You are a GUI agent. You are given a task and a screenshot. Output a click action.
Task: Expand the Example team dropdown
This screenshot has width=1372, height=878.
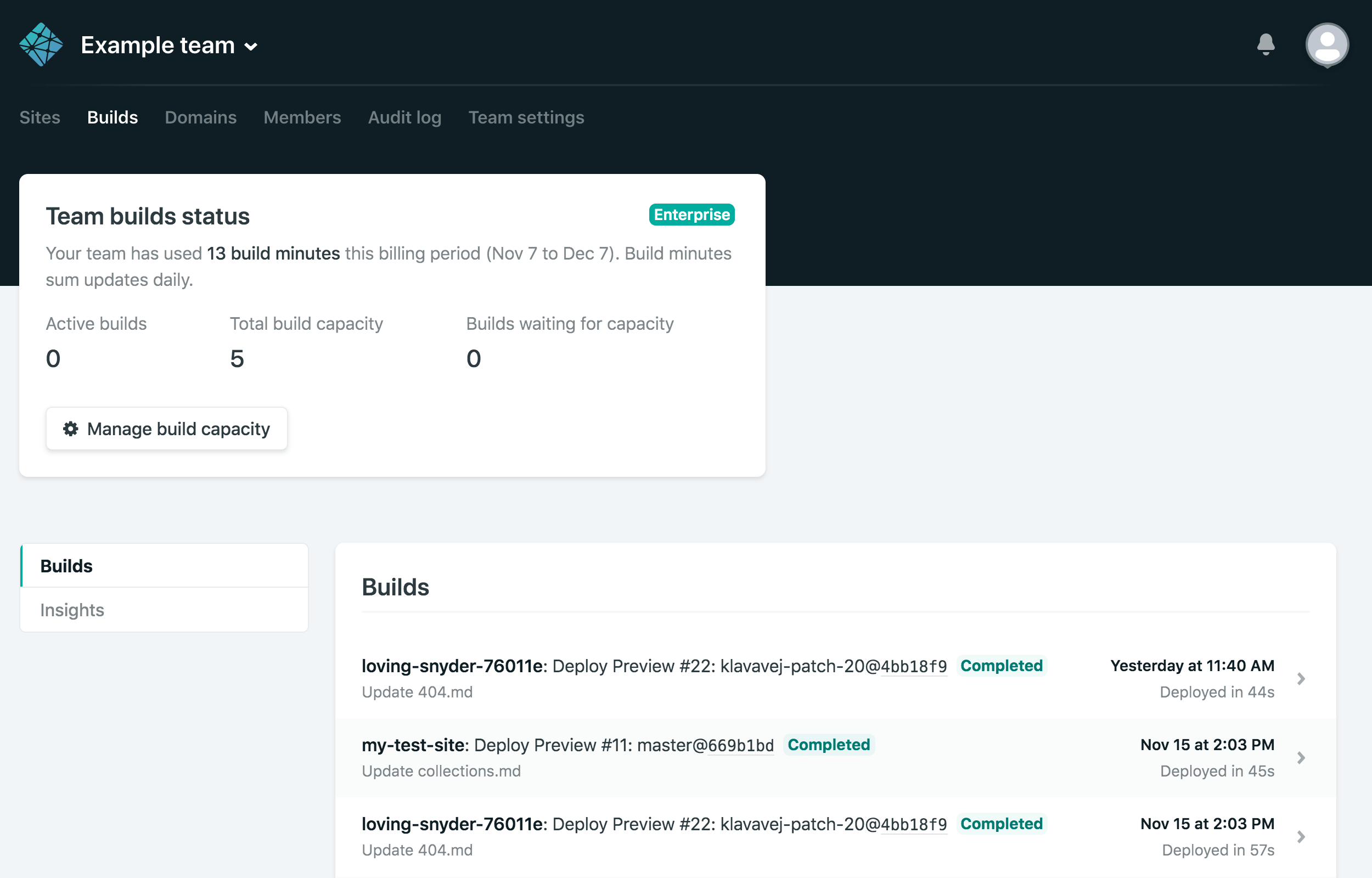pos(251,47)
